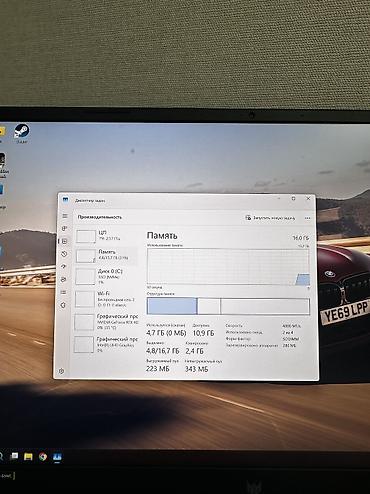This screenshot has width=370, height=494.
Task: Click the Запустить новую задачу button
Action: coord(270,218)
